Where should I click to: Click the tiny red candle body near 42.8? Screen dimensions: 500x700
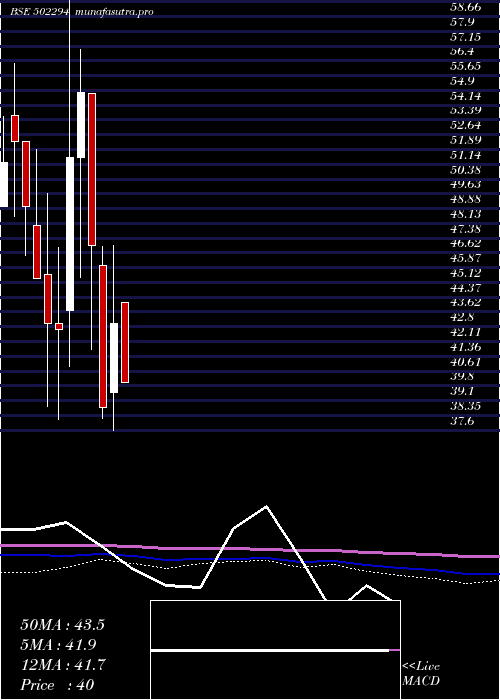pos(59,326)
